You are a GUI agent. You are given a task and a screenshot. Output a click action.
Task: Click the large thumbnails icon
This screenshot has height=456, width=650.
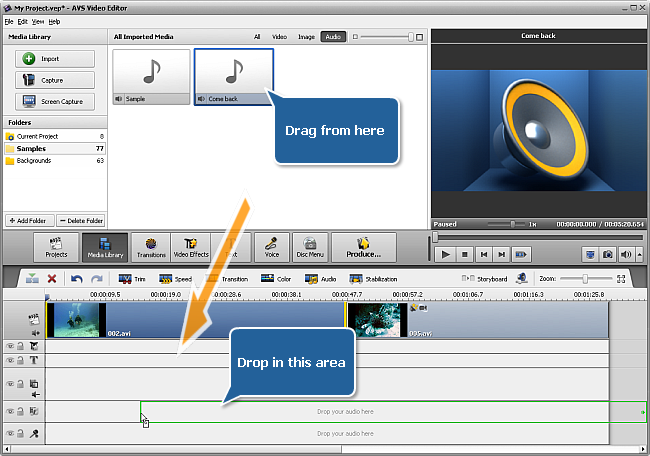(x=420, y=37)
